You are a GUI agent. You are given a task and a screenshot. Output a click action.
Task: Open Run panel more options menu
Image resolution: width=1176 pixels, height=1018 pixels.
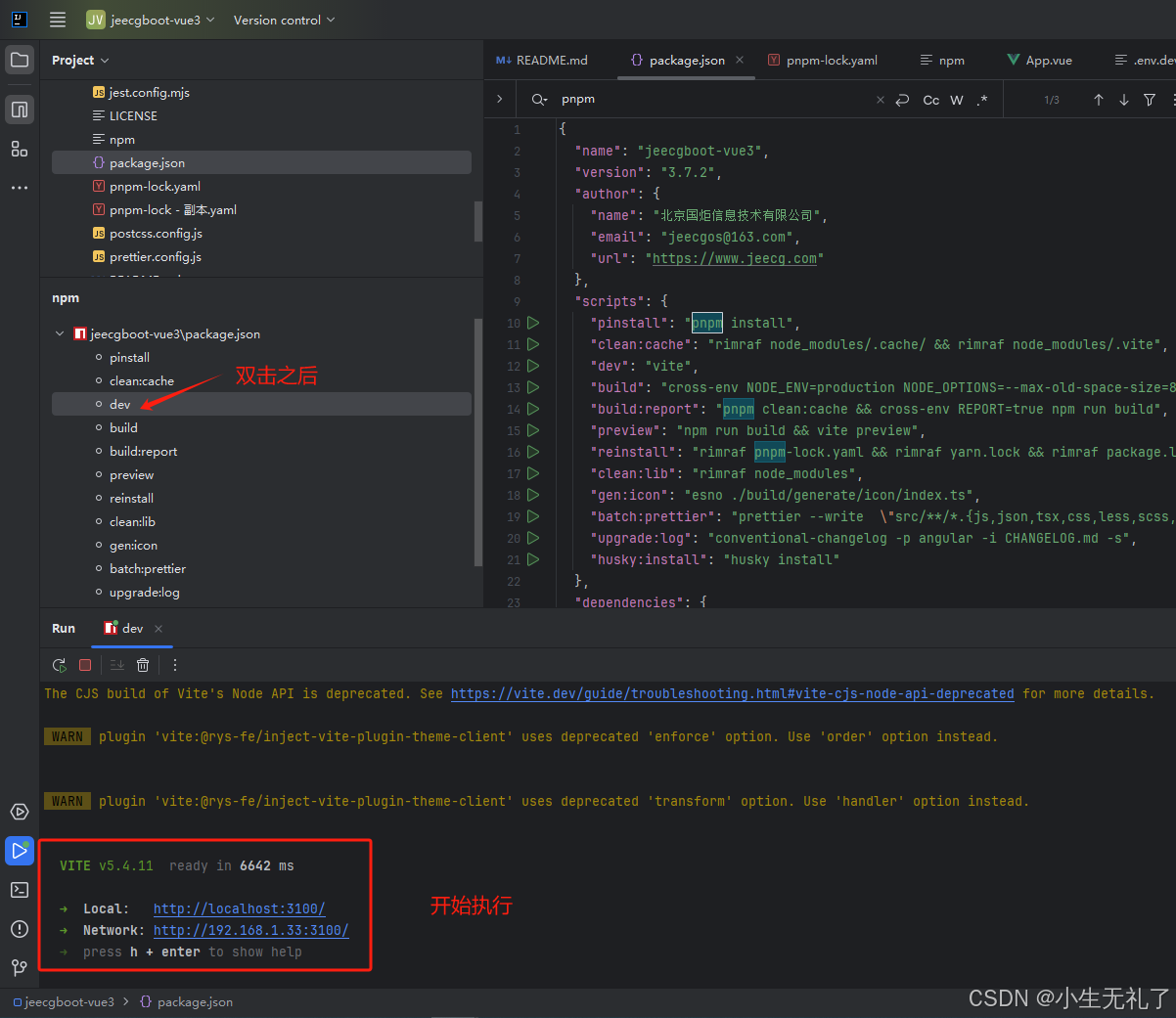[x=175, y=665]
